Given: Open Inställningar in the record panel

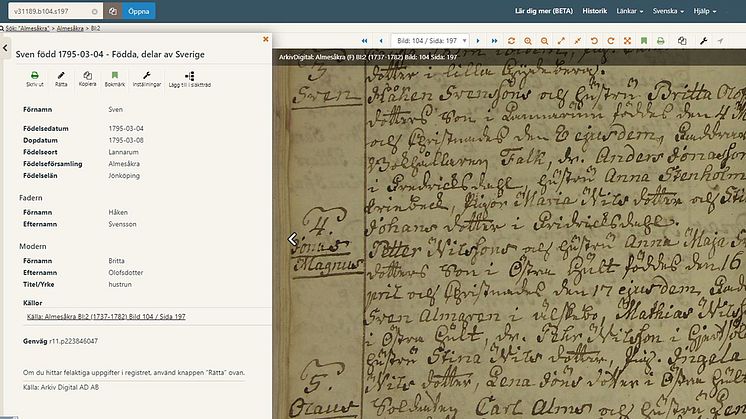Looking at the screenshot, I should coord(147,79).
